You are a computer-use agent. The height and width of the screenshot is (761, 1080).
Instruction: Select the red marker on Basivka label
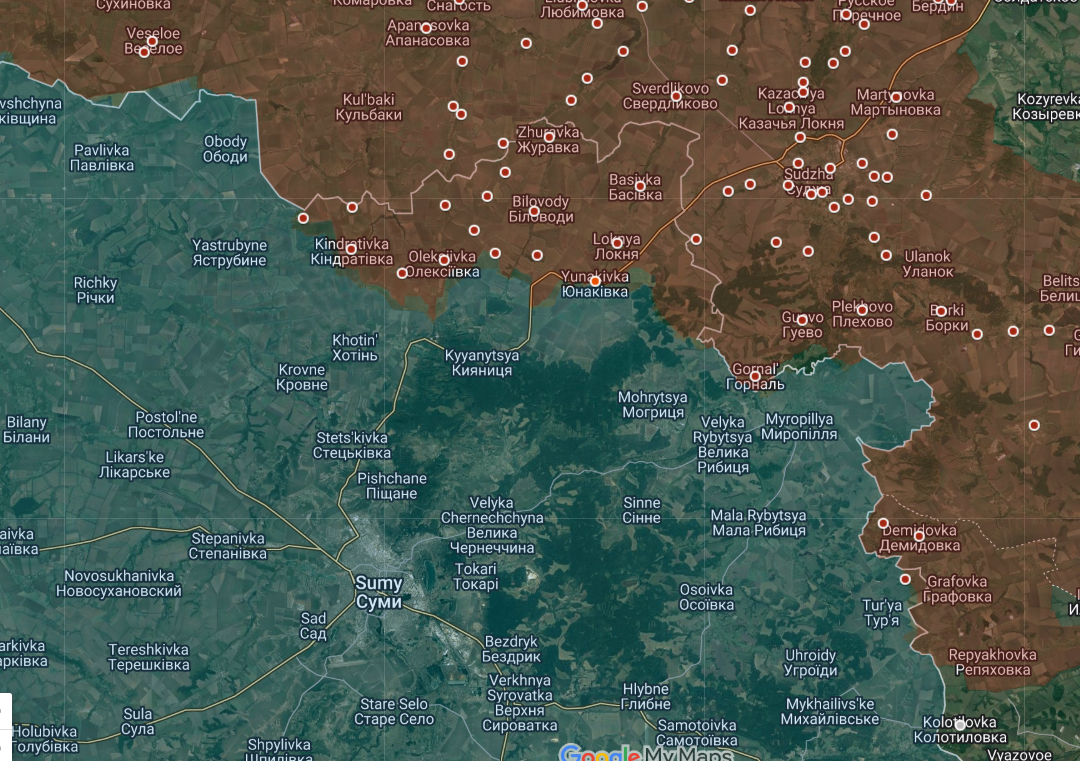pos(640,186)
